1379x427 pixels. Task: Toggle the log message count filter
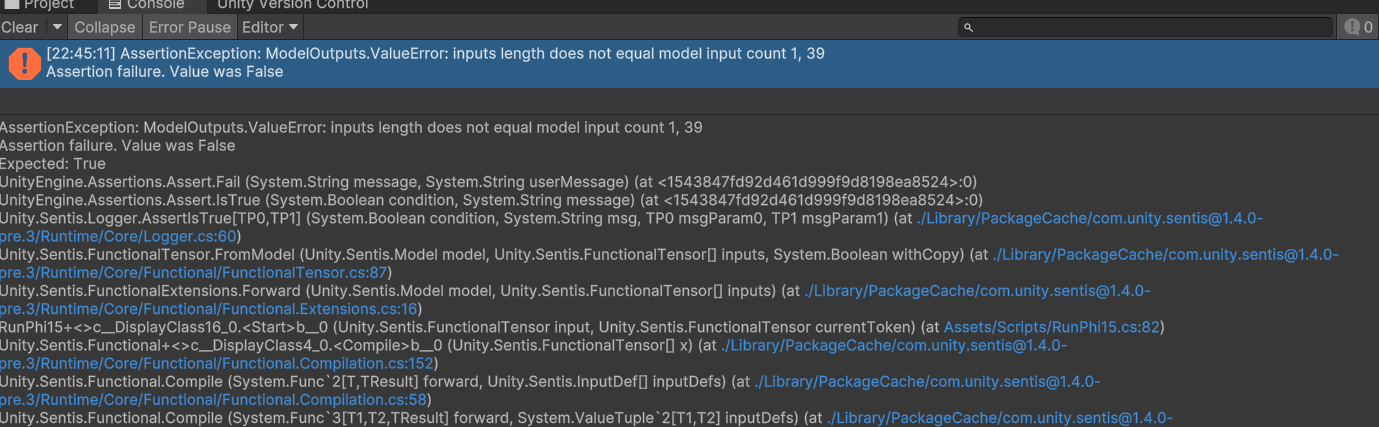coord(1357,27)
